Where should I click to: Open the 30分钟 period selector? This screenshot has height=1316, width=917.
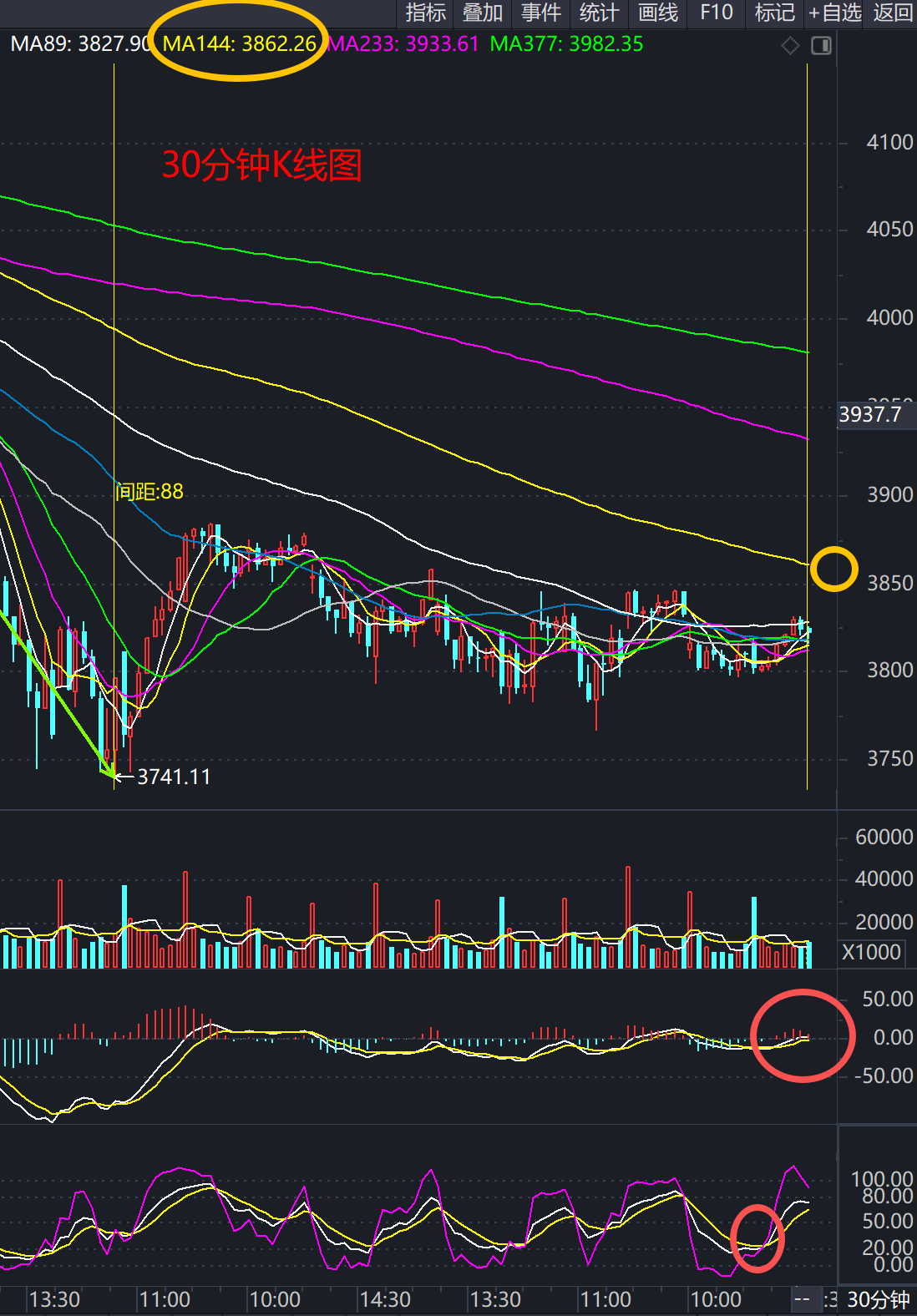pos(879,1300)
